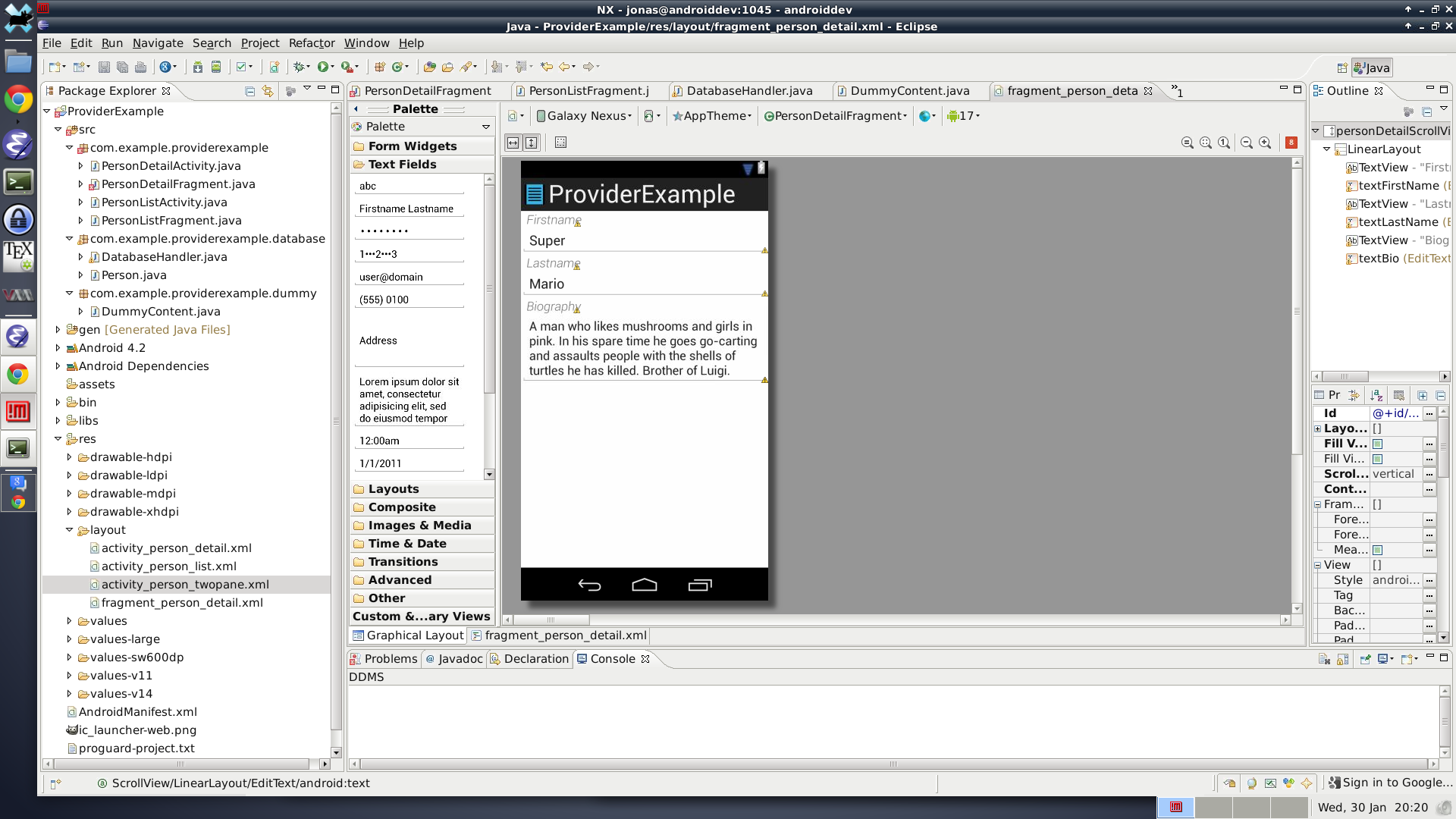Click Link with Editor icon
Image resolution: width=1456 pixels, height=819 pixels.
click(x=268, y=91)
